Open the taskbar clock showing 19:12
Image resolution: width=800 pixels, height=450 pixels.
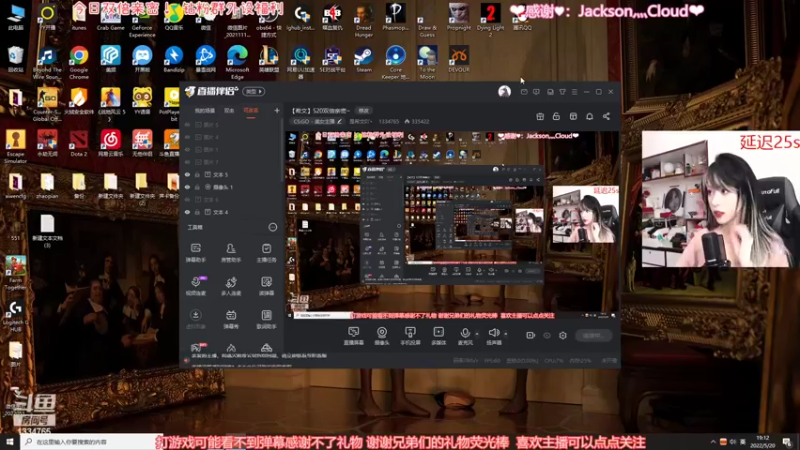[762, 441]
